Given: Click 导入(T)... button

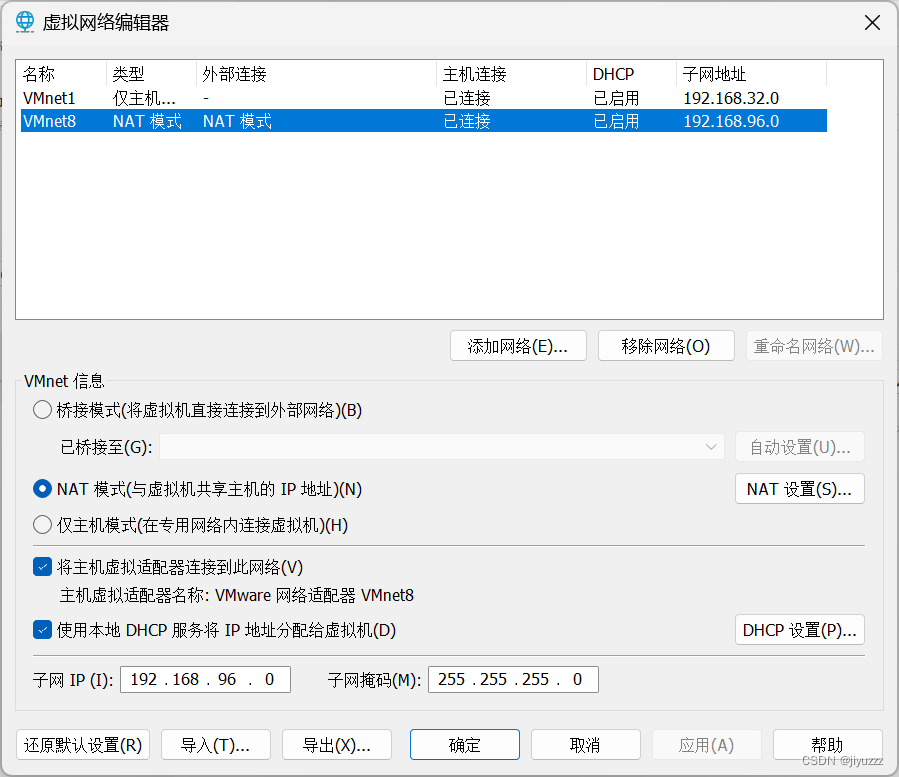Looking at the screenshot, I should [216, 745].
